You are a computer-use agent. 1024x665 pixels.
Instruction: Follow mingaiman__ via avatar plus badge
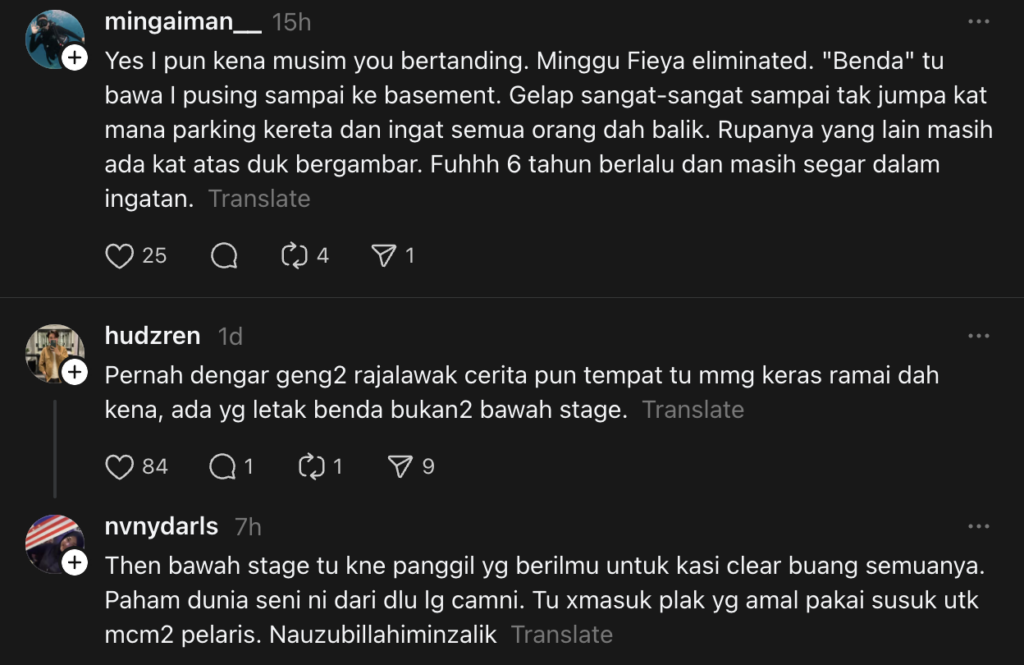click(x=75, y=59)
